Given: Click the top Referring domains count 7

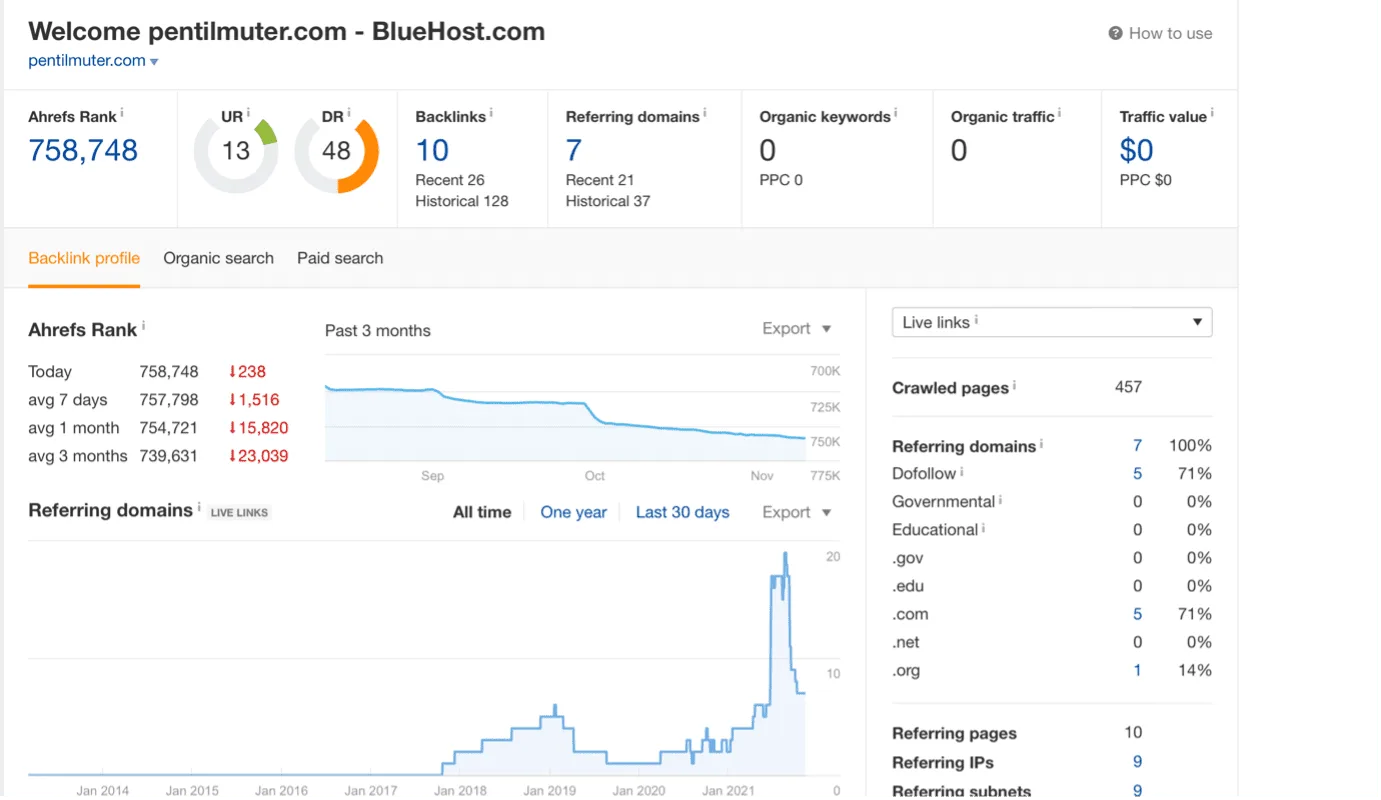Looking at the screenshot, I should click(x=573, y=150).
